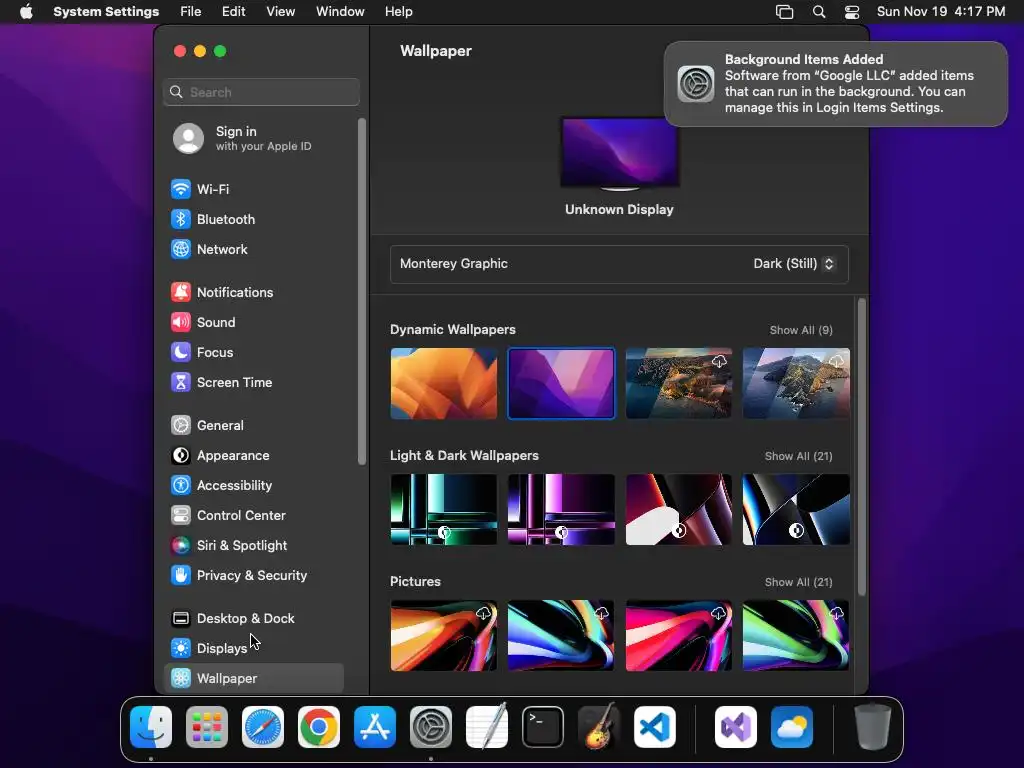1024x768 pixels.
Task: Show all 9 Dynamic Wallpapers
Action: [801, 330]
